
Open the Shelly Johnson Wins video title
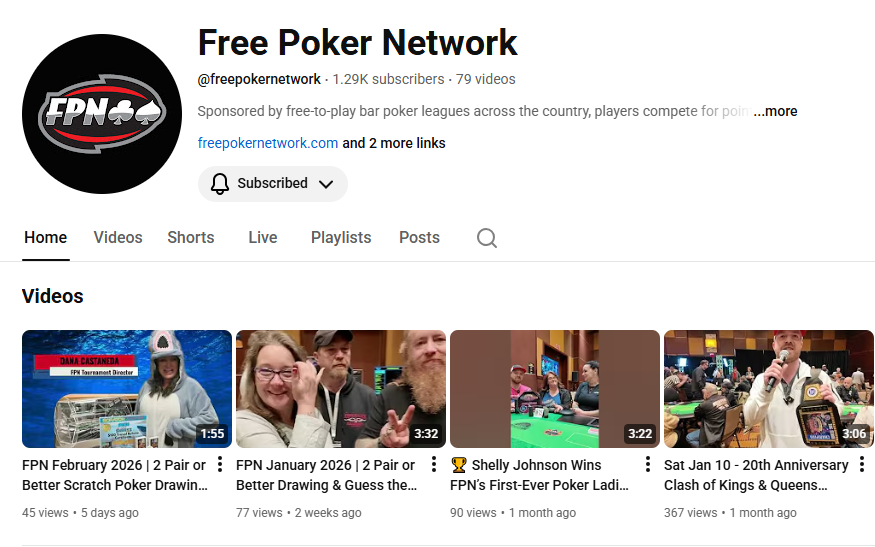coord(539,475)
